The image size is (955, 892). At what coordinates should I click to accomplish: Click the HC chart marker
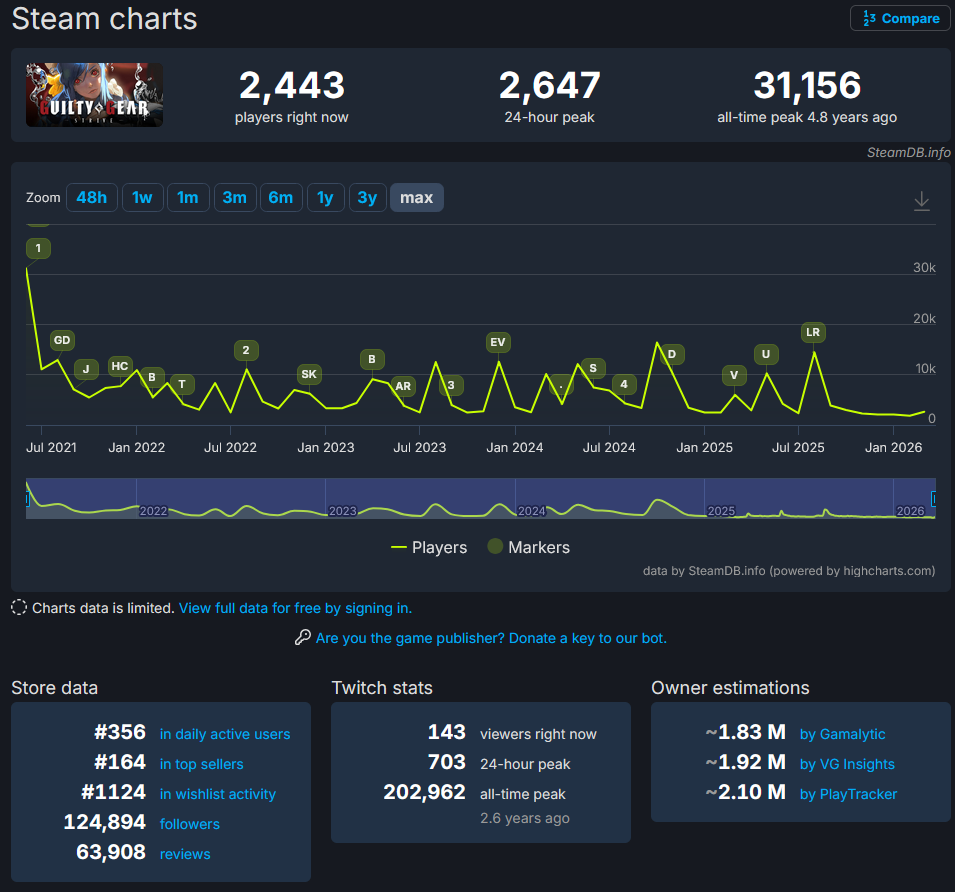(120, 366)
